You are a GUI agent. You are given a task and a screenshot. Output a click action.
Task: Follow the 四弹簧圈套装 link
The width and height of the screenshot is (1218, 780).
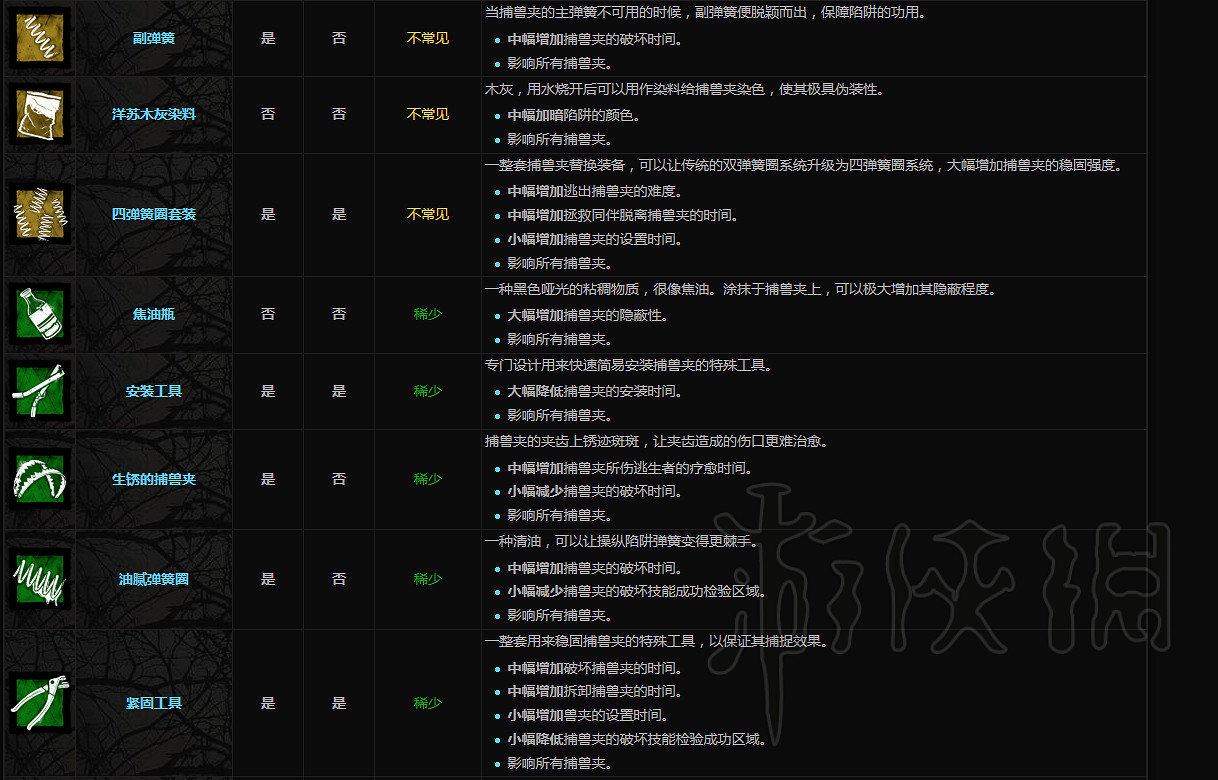pos(154,214)
